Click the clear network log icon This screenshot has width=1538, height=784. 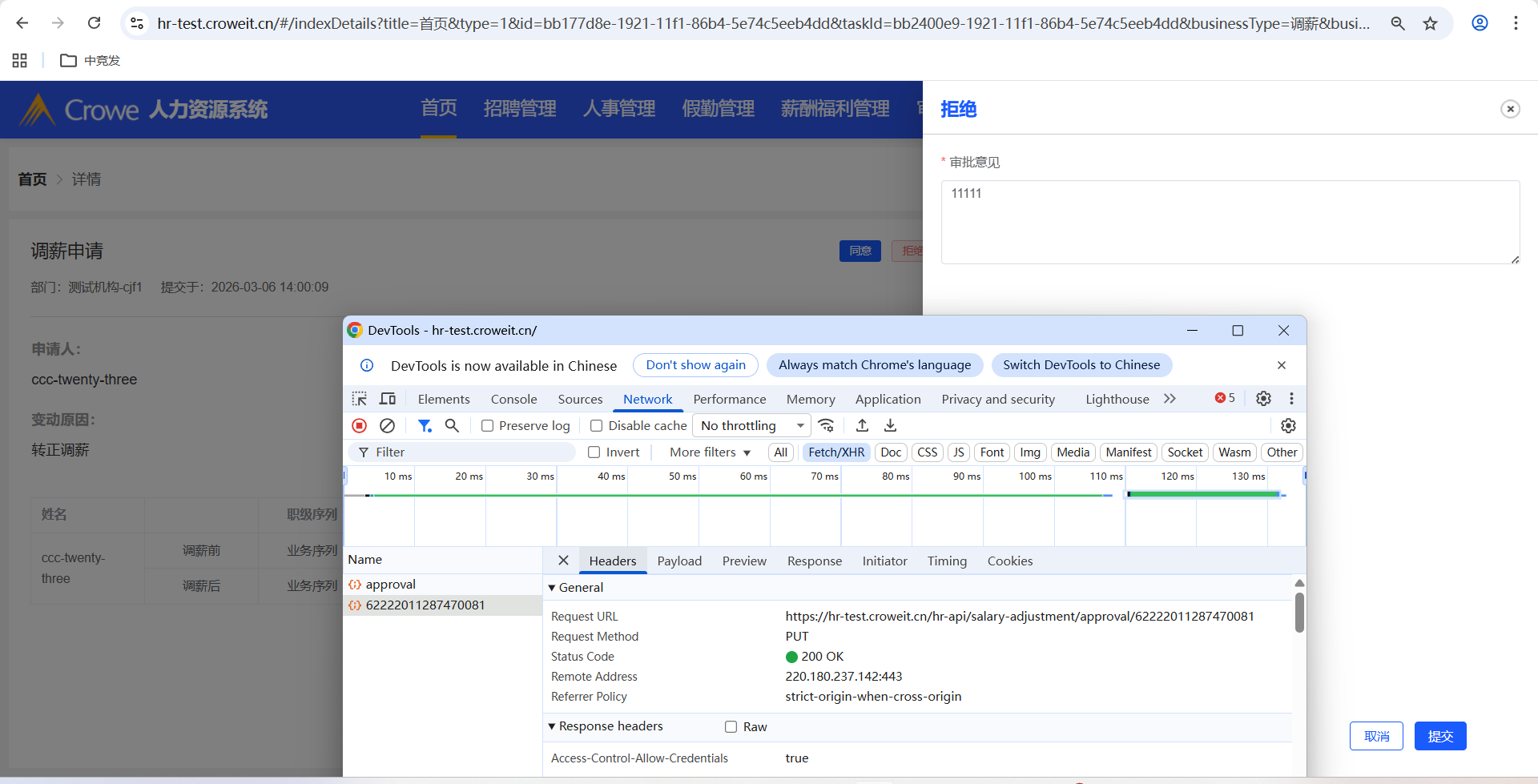(387, 426)
